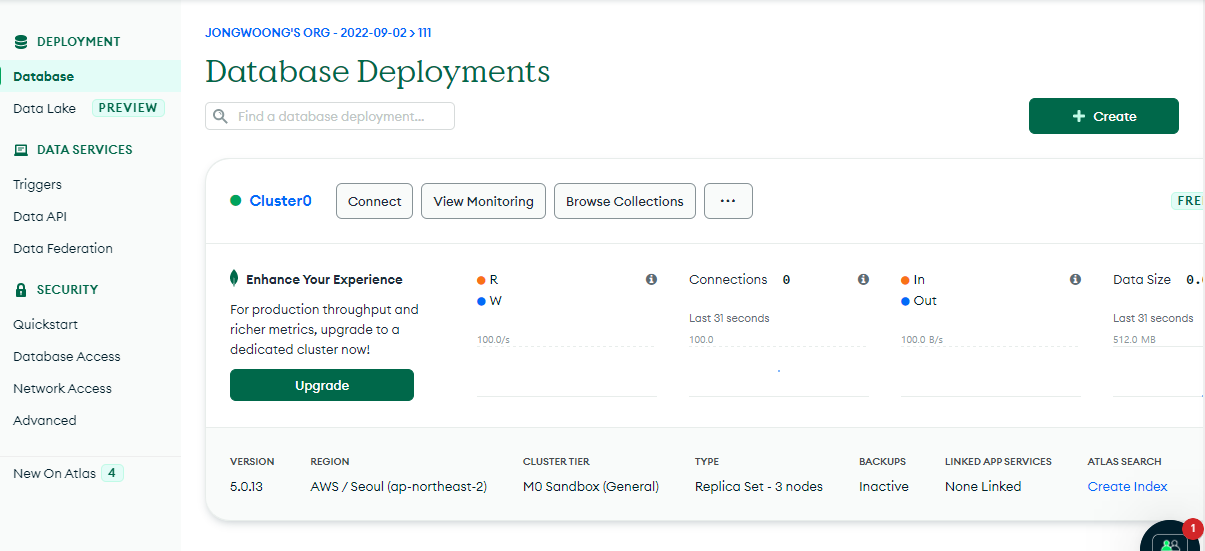Click the Database Deployments heading
This screenshot has width=1205, height=551.
(x=378, y=72)
